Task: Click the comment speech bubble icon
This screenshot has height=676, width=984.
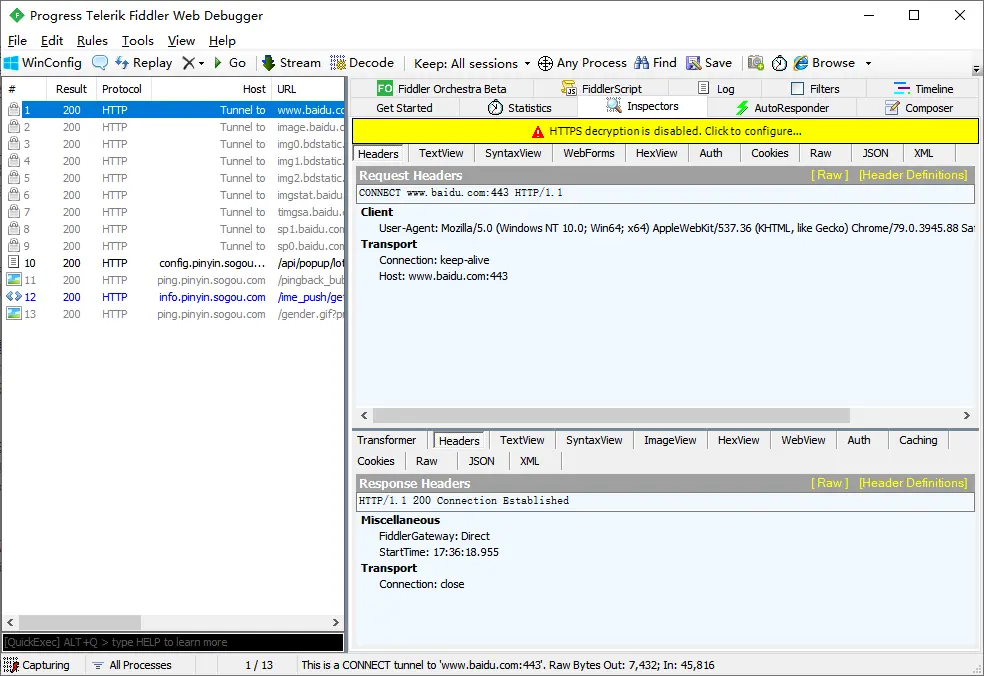Action: point(100,63)
